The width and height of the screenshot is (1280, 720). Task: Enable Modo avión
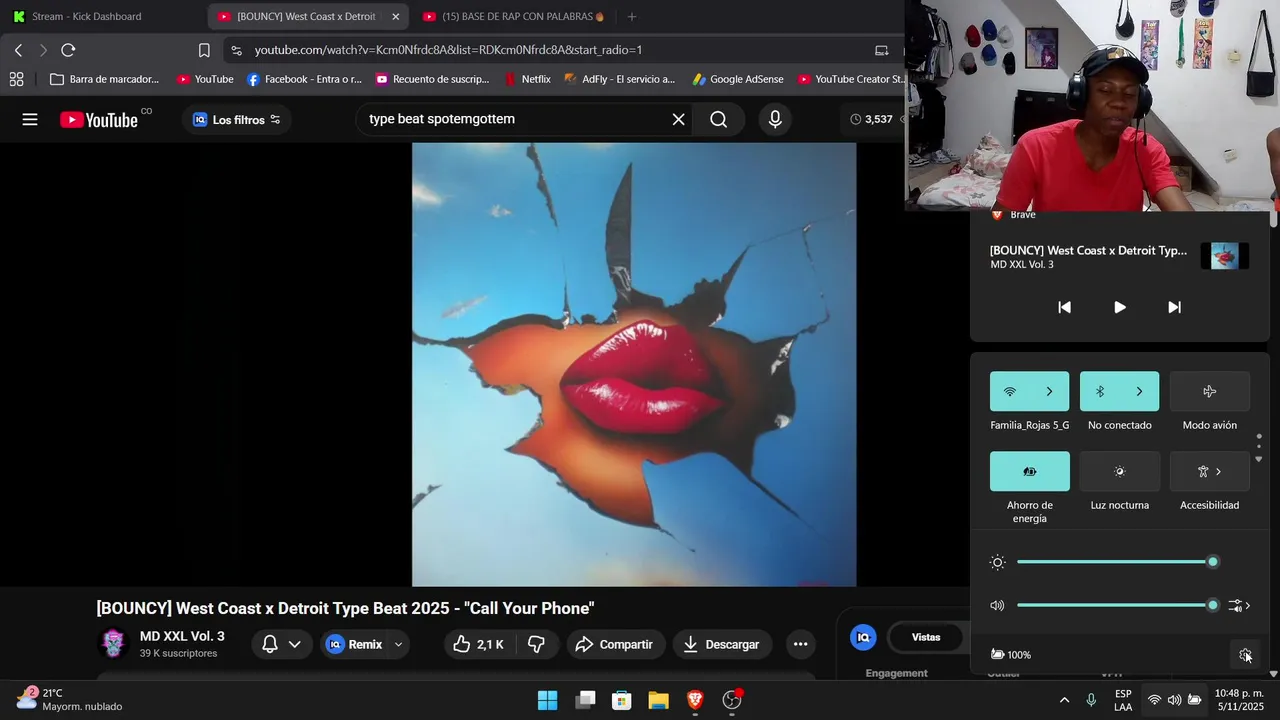click(1209, 391)
